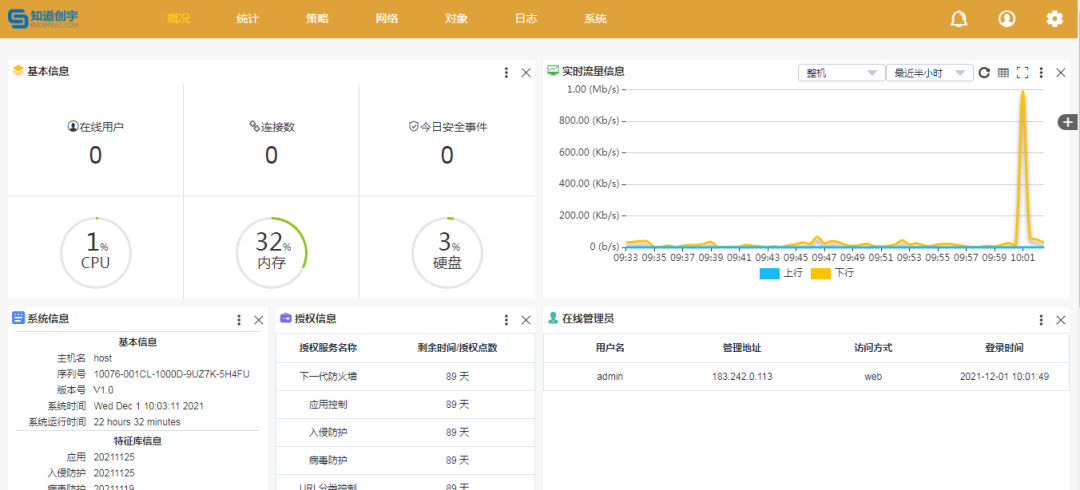The height and width of the screenshot is (490, 1080).
Task: Switch to the 策略 menu
Action: [317, 19]
